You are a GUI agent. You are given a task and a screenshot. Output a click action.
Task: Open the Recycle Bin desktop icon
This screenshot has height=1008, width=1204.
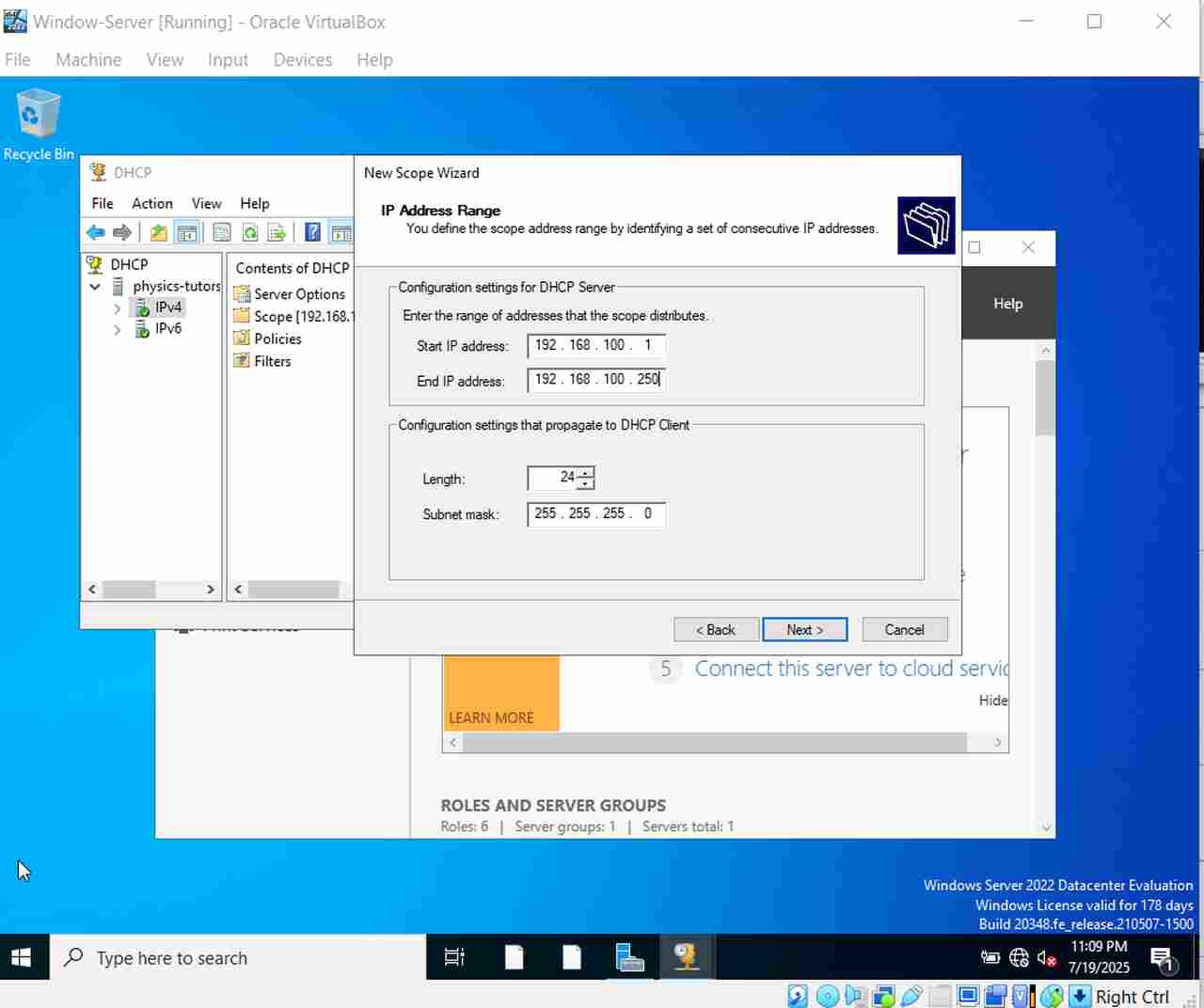coord(39,125)
